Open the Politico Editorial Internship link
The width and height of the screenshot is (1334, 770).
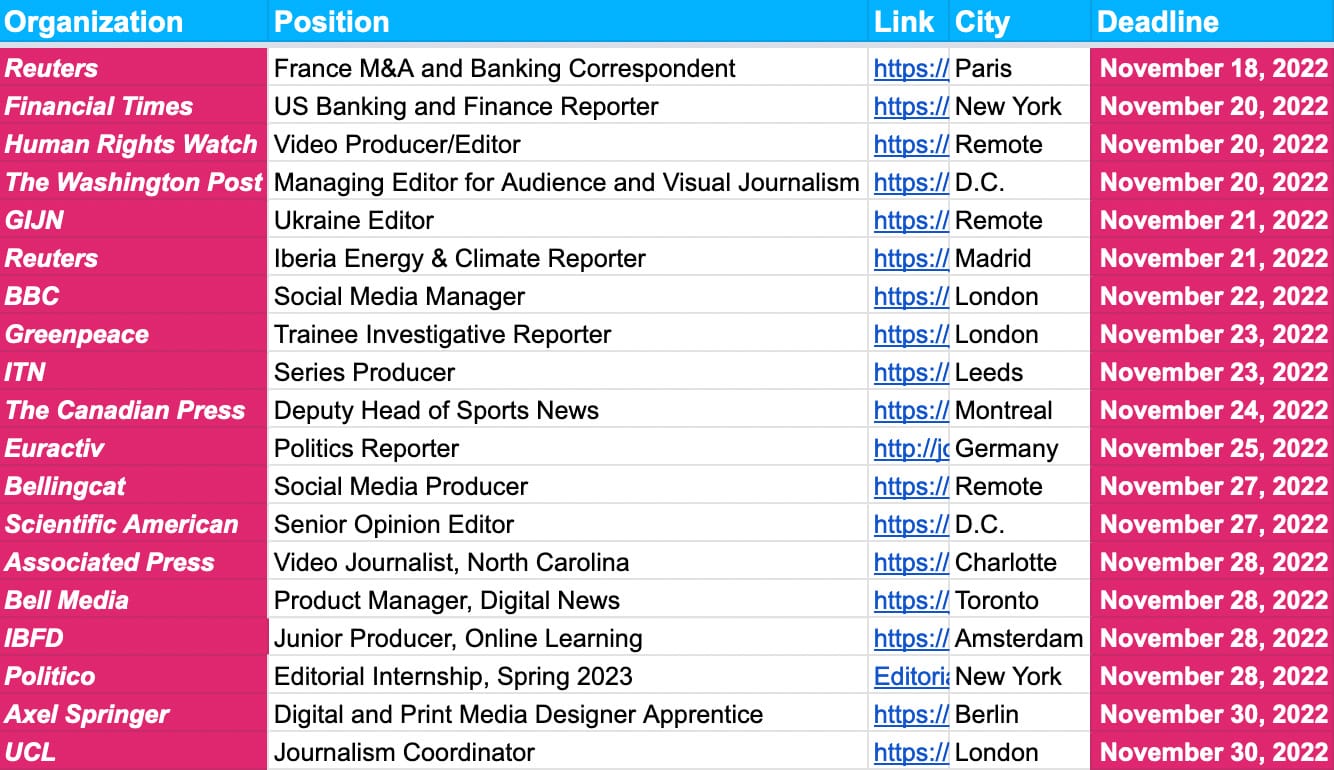(x=911, y=676)
